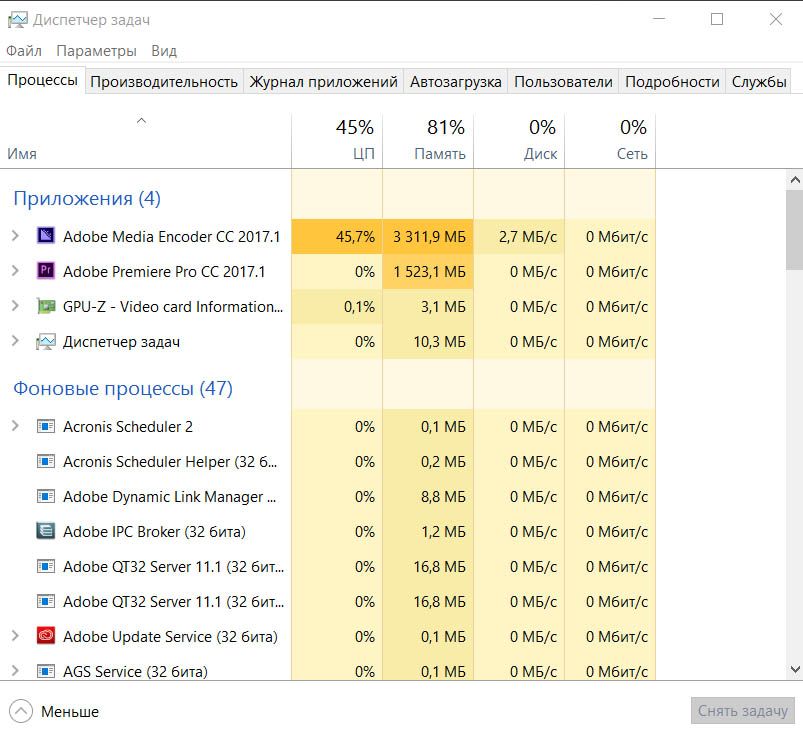
Task: Expand the Acronis Scheduler 2 entry
Action: (x=15, y=426)
